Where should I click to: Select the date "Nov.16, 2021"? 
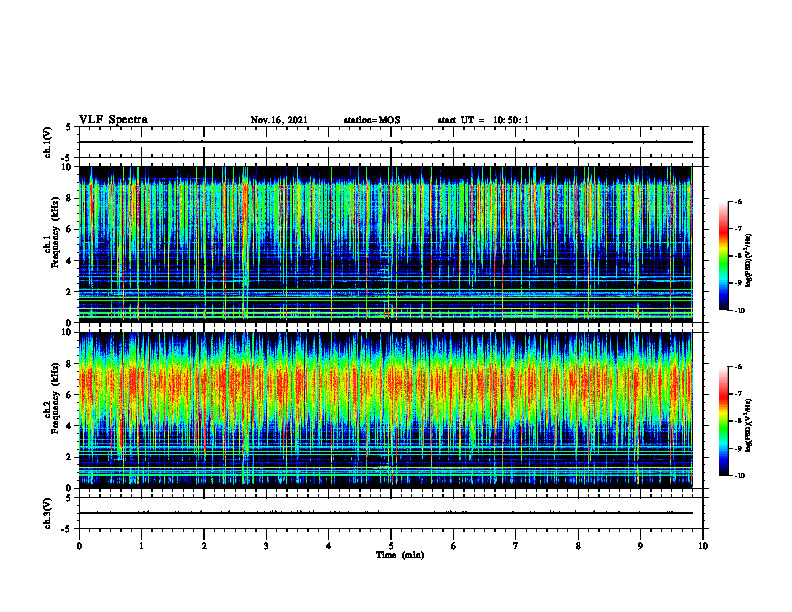279,120
